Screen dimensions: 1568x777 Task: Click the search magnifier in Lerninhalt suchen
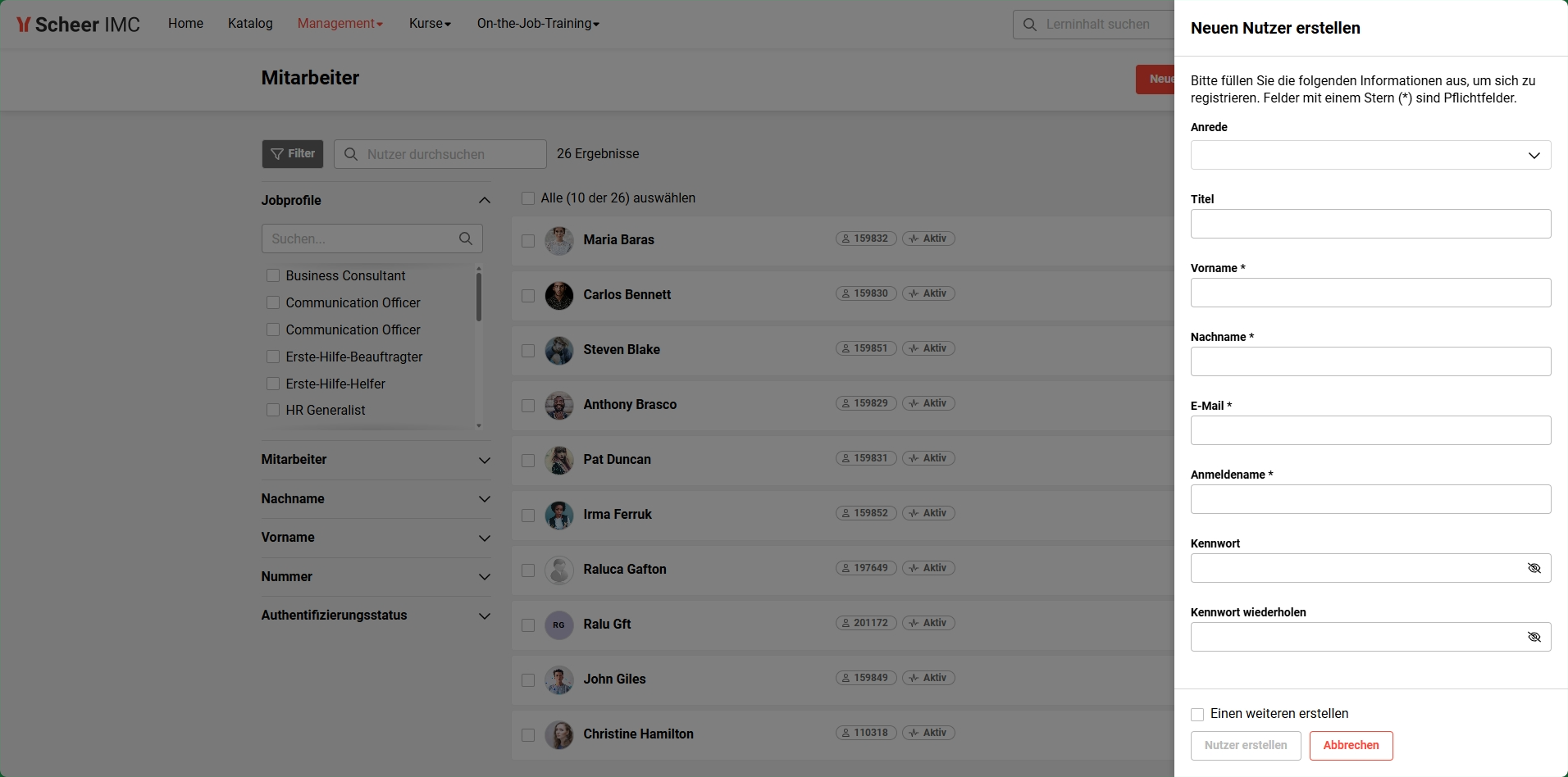(1030, 25)
